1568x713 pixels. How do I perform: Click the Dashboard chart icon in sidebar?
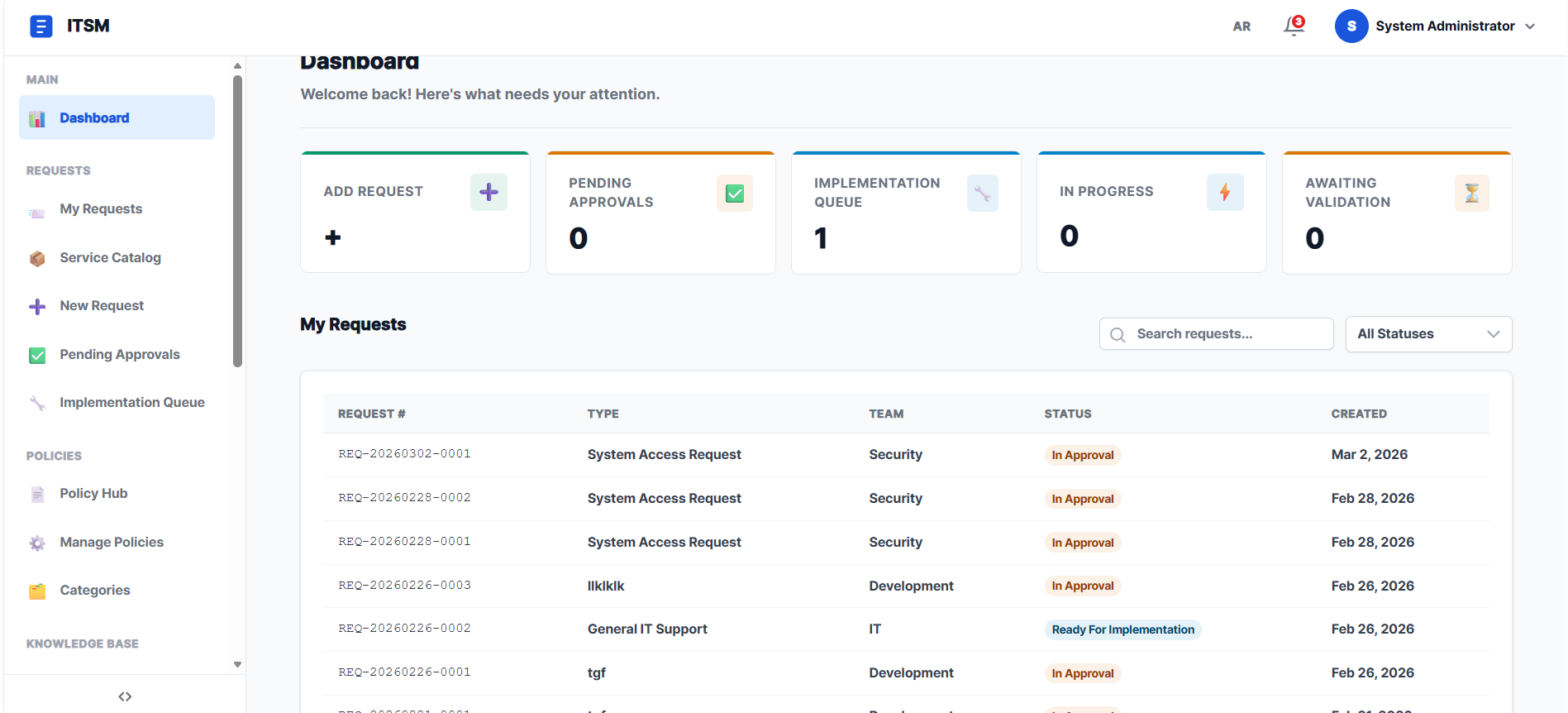pyautogui.click(x=37, y=119)
